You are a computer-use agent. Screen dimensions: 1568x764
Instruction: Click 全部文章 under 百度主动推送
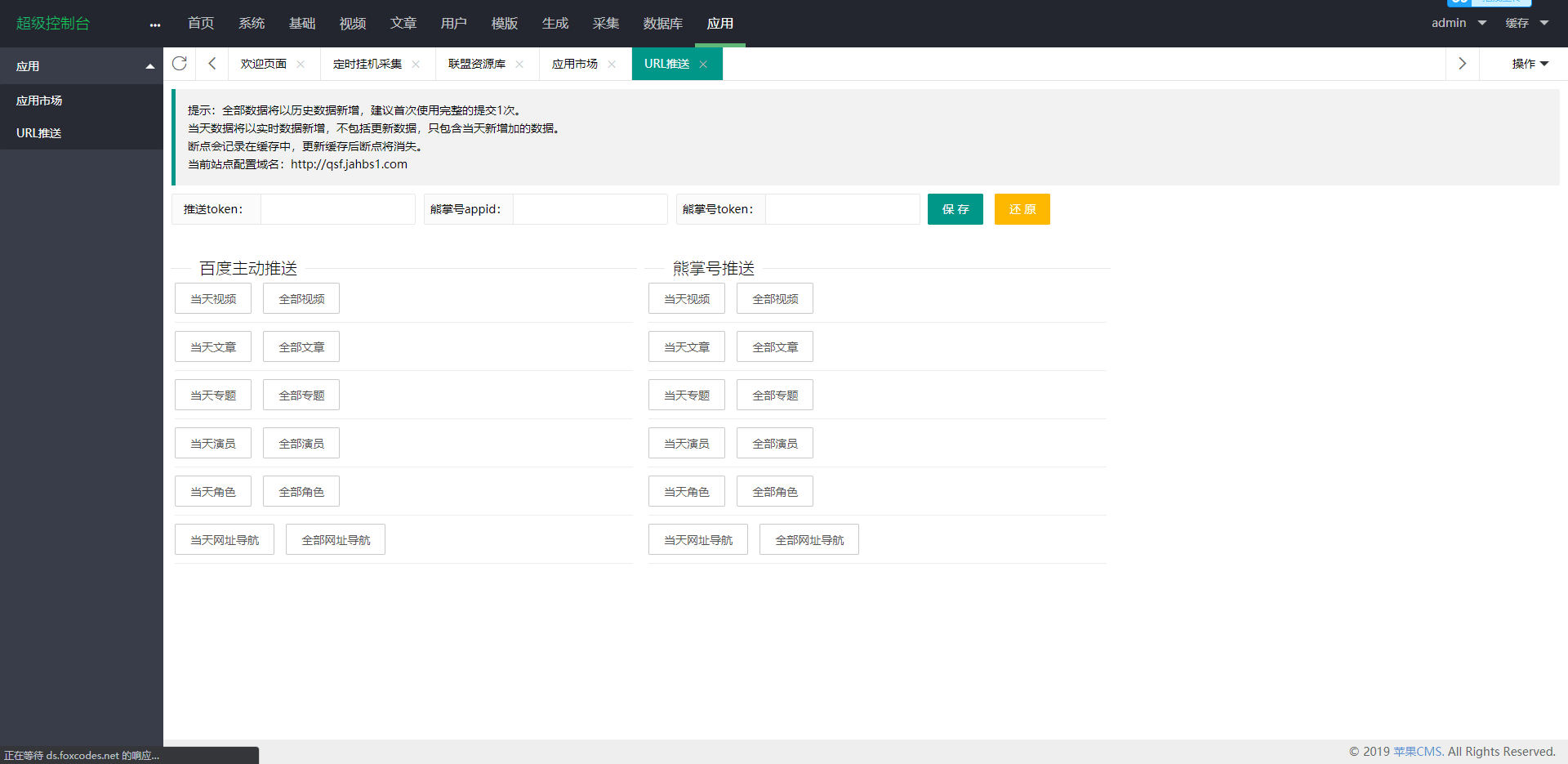[x=301, y=346]
